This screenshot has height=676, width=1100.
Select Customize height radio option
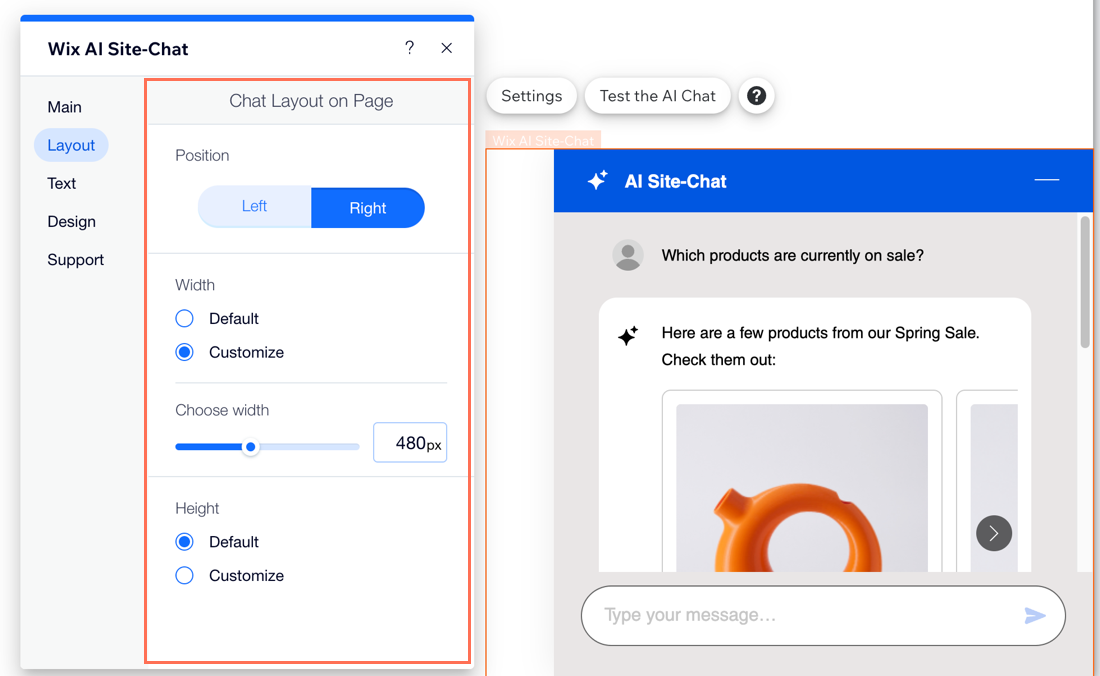[185, 575]
